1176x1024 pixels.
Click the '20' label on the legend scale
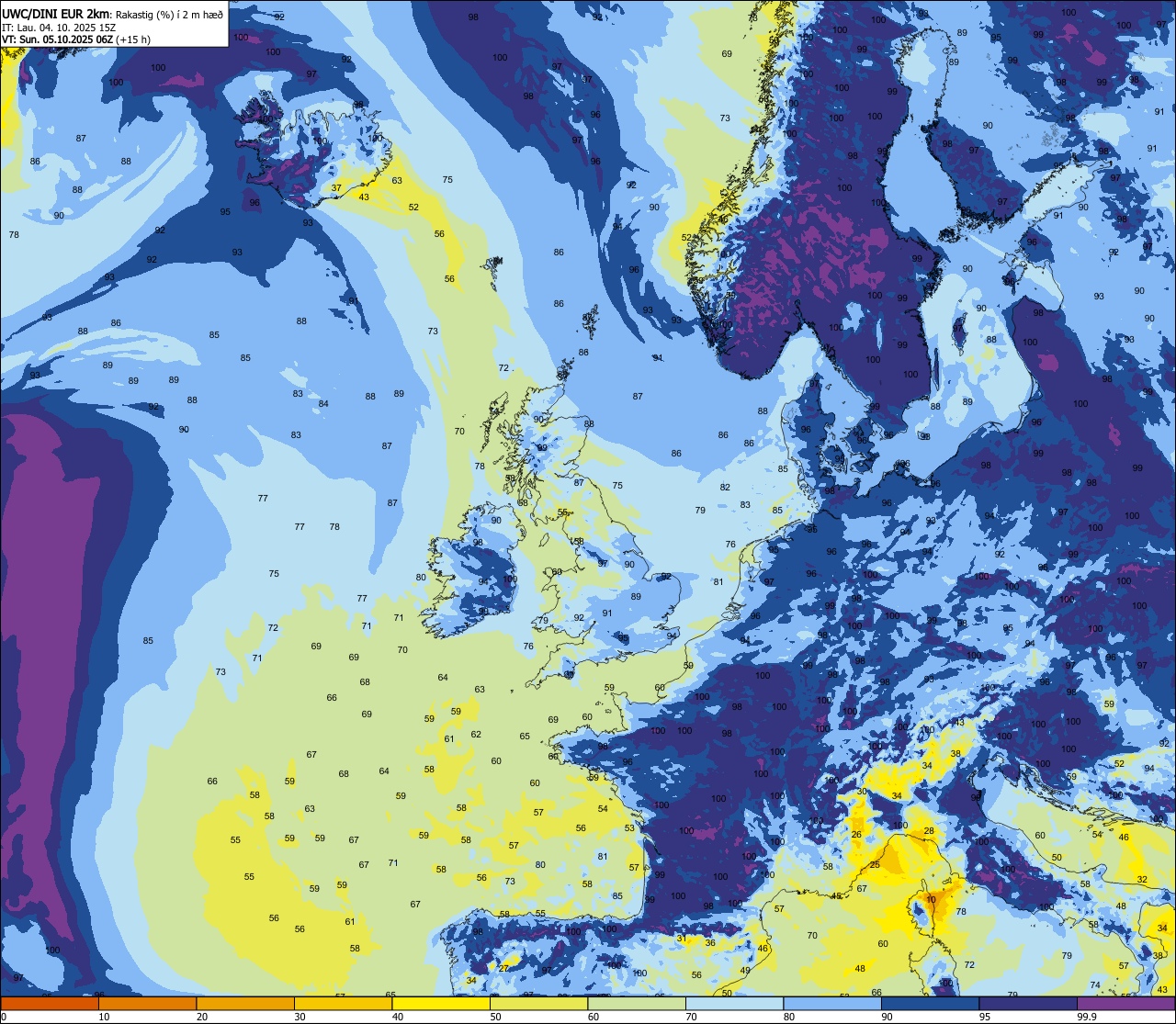(x=202, y=1017)
